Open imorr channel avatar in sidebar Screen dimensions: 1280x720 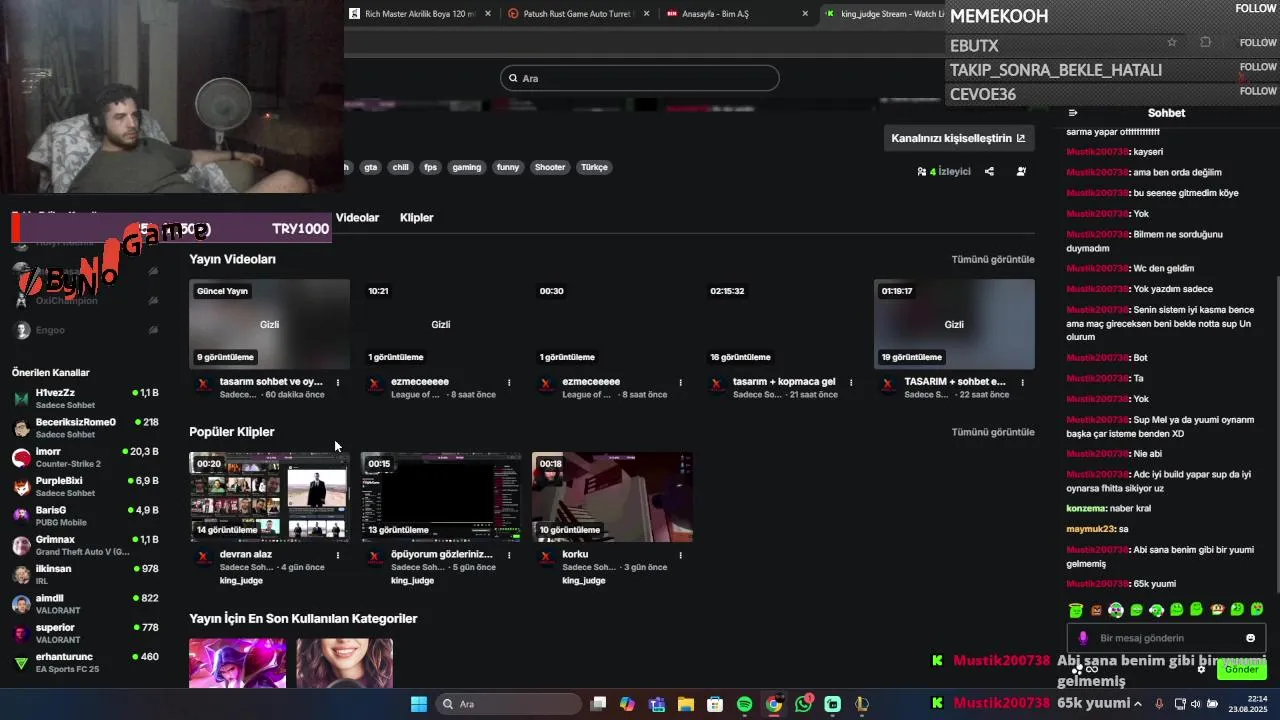21,457
